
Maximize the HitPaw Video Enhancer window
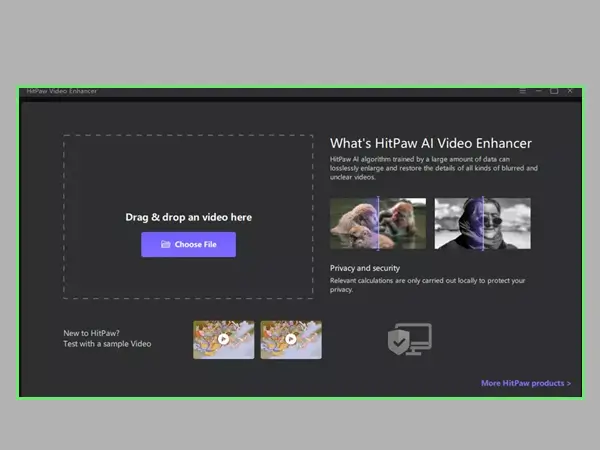click(x=554, y=91)
